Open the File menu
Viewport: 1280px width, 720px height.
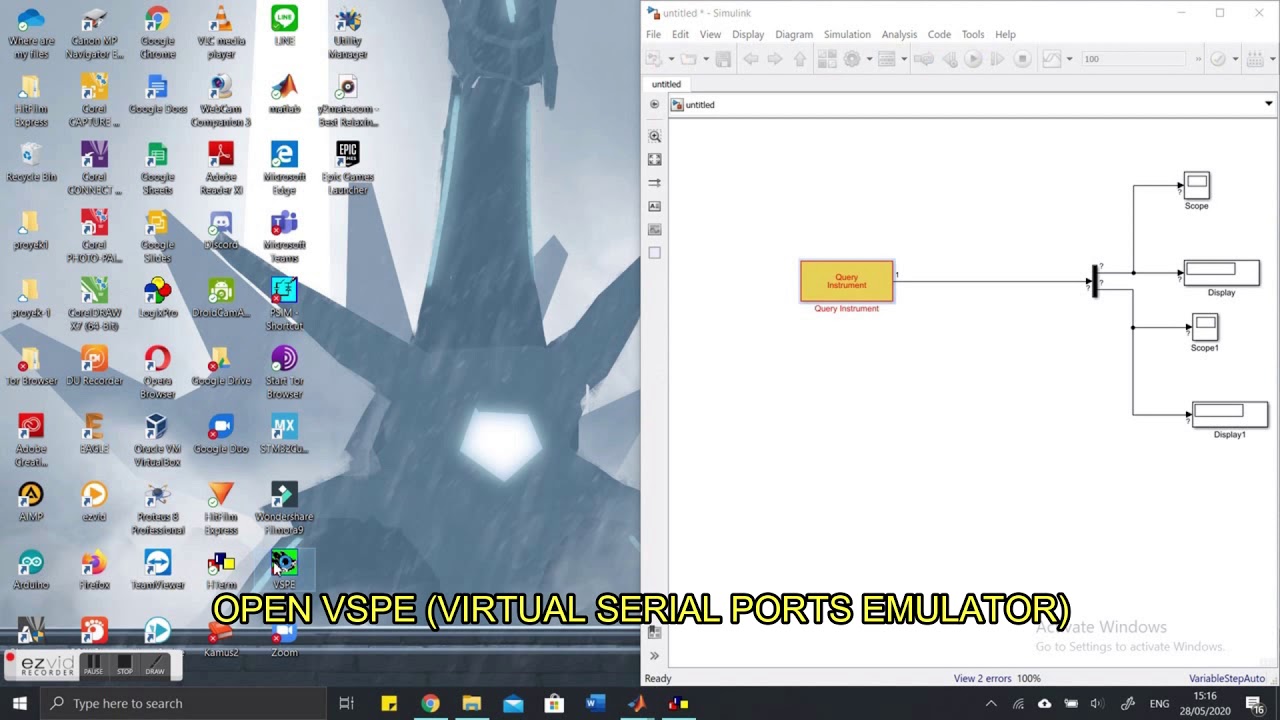coord(653,34)
